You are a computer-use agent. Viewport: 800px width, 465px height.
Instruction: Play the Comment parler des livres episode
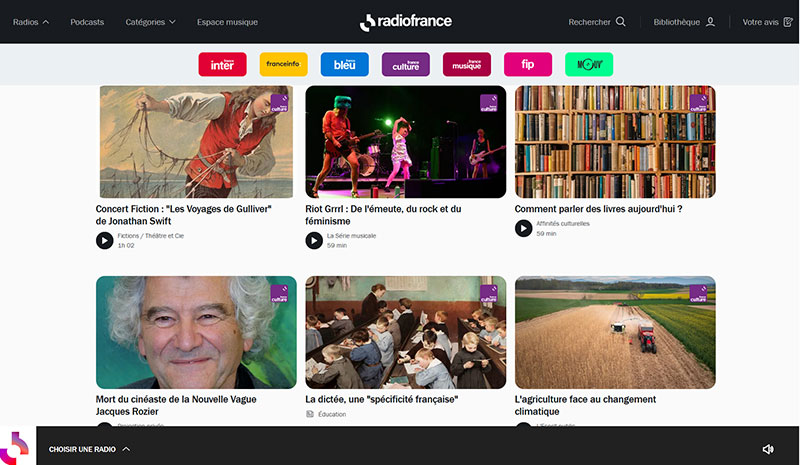tap(523, 228)
